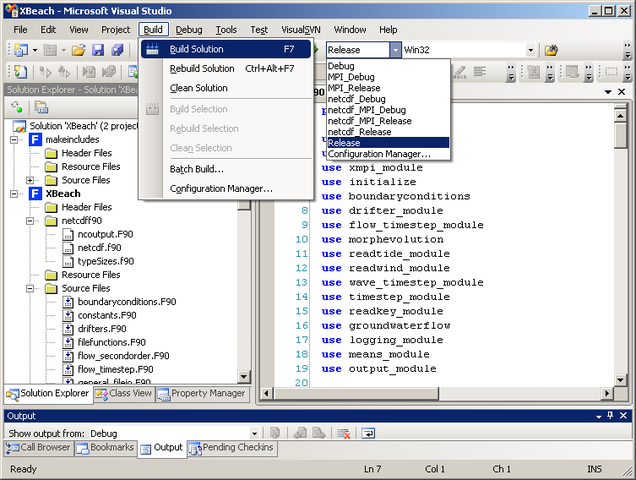Toggle Word Wrap icon in Output toolbar
This screenshot has height=480, width=636.
click(368, 433)
